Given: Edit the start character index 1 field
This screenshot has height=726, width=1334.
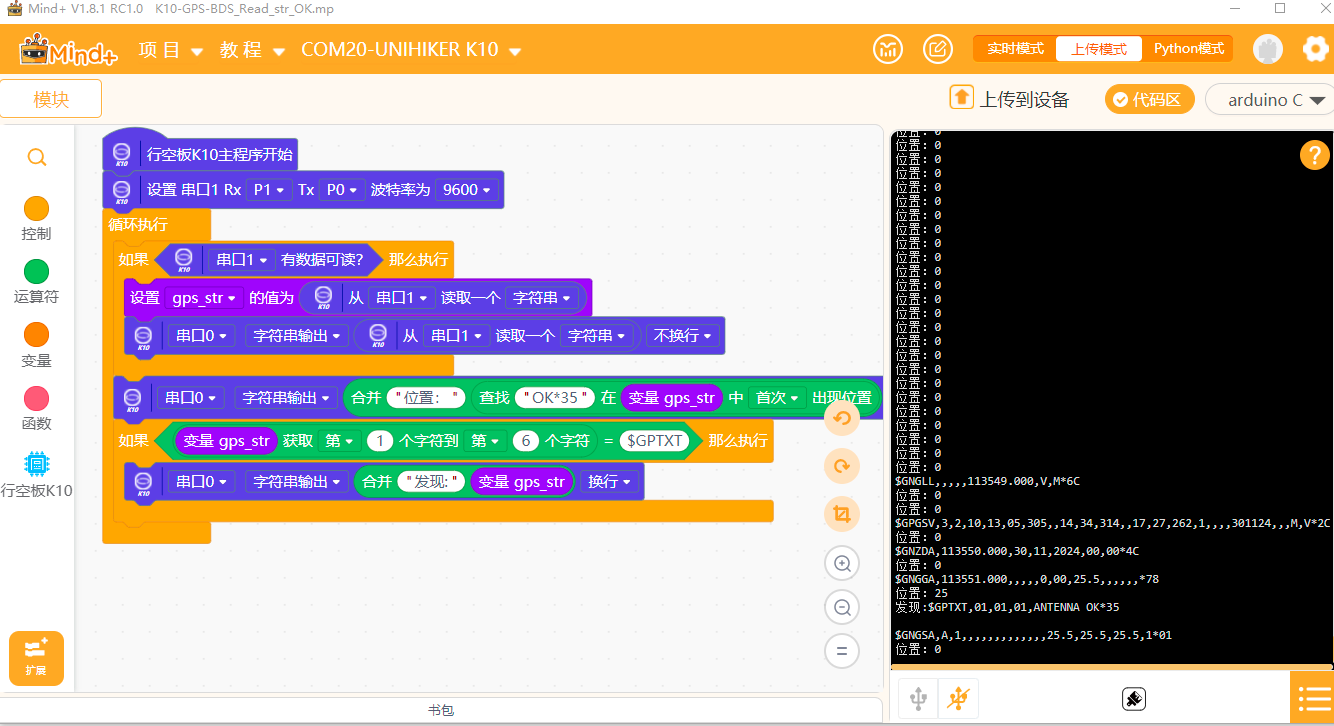Looking at the screenshot, I should tap(379, 440).
